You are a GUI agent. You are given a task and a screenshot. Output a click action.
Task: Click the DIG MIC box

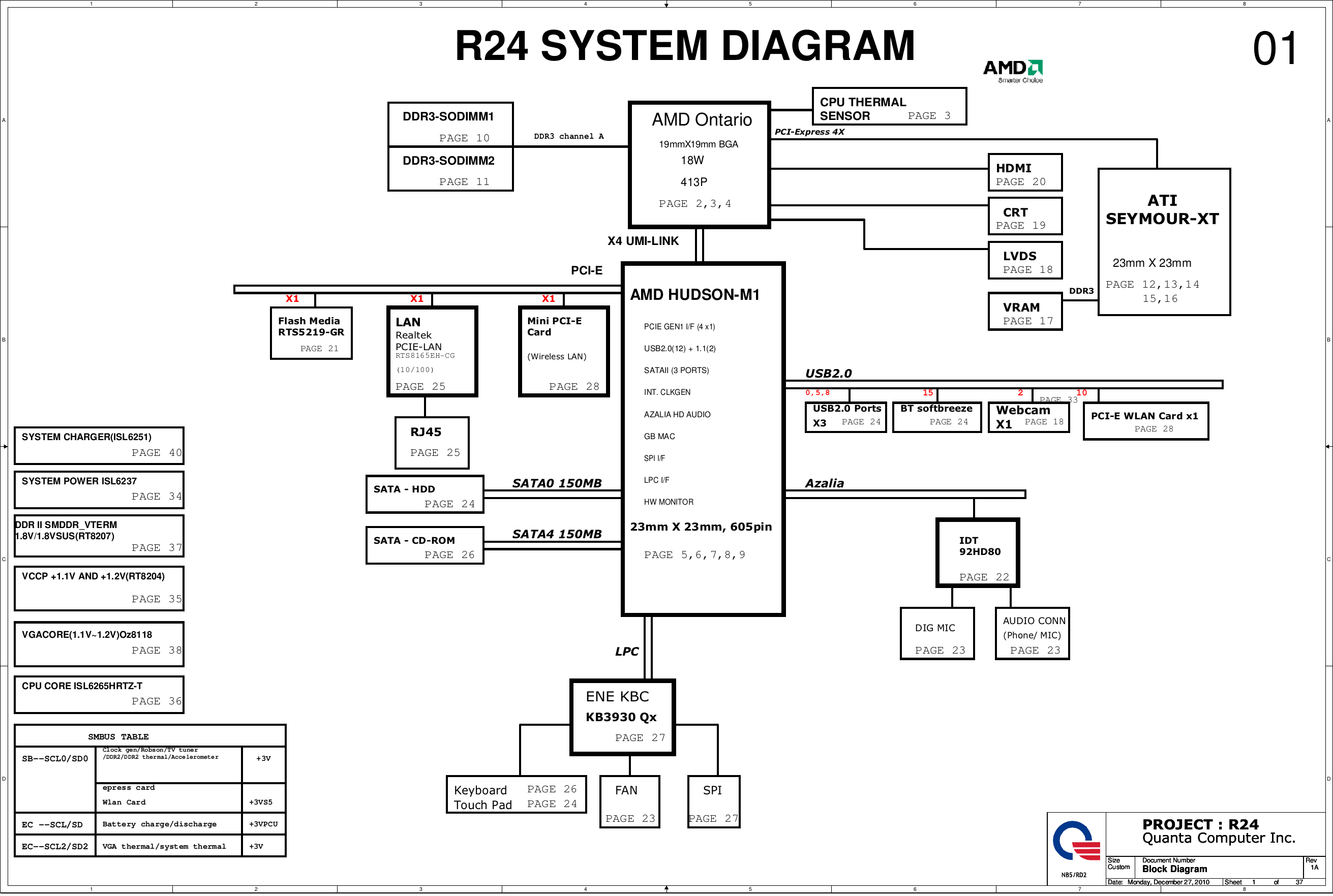click(x=937, y=633)
